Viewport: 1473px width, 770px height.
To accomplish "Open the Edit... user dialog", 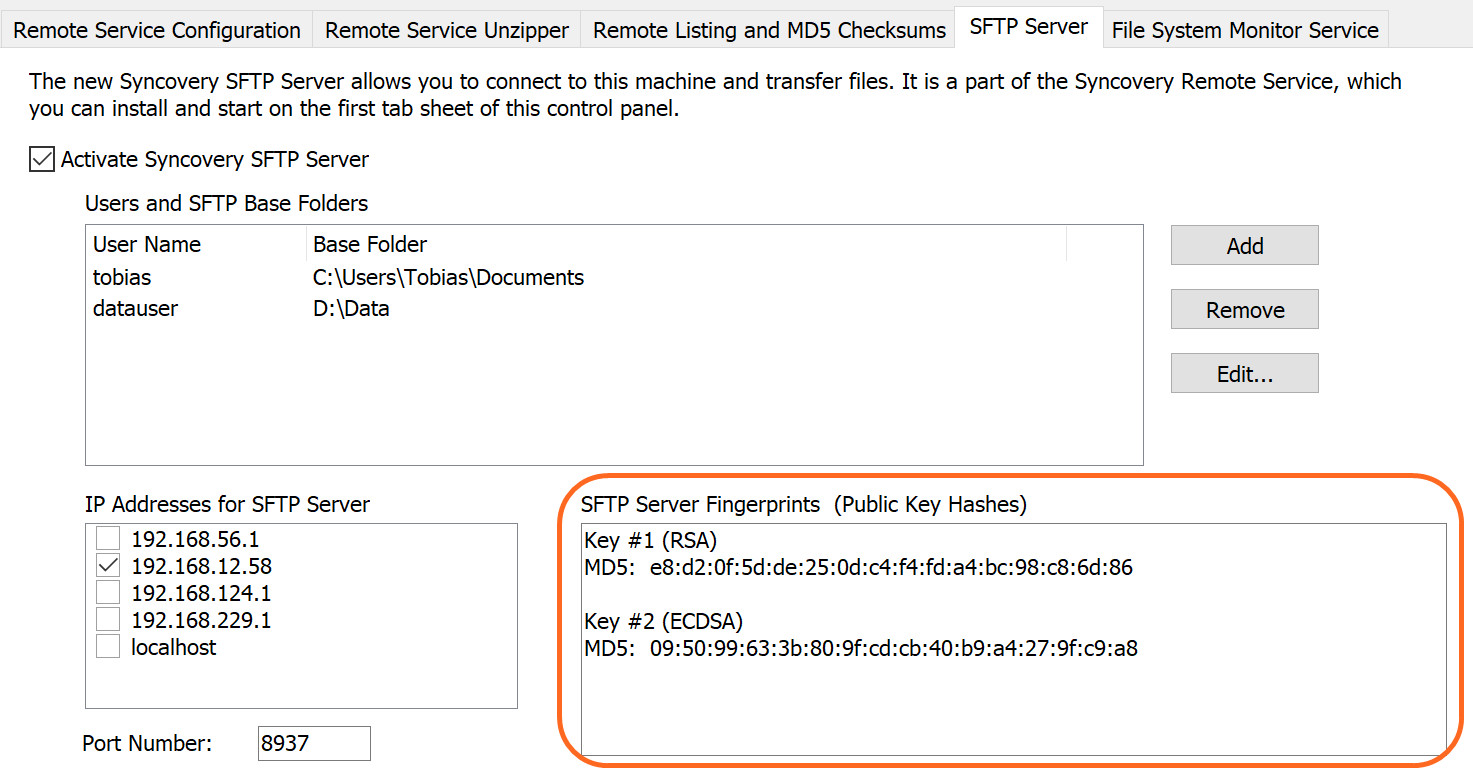I will pyautogui.click(x=1244, y=374).
